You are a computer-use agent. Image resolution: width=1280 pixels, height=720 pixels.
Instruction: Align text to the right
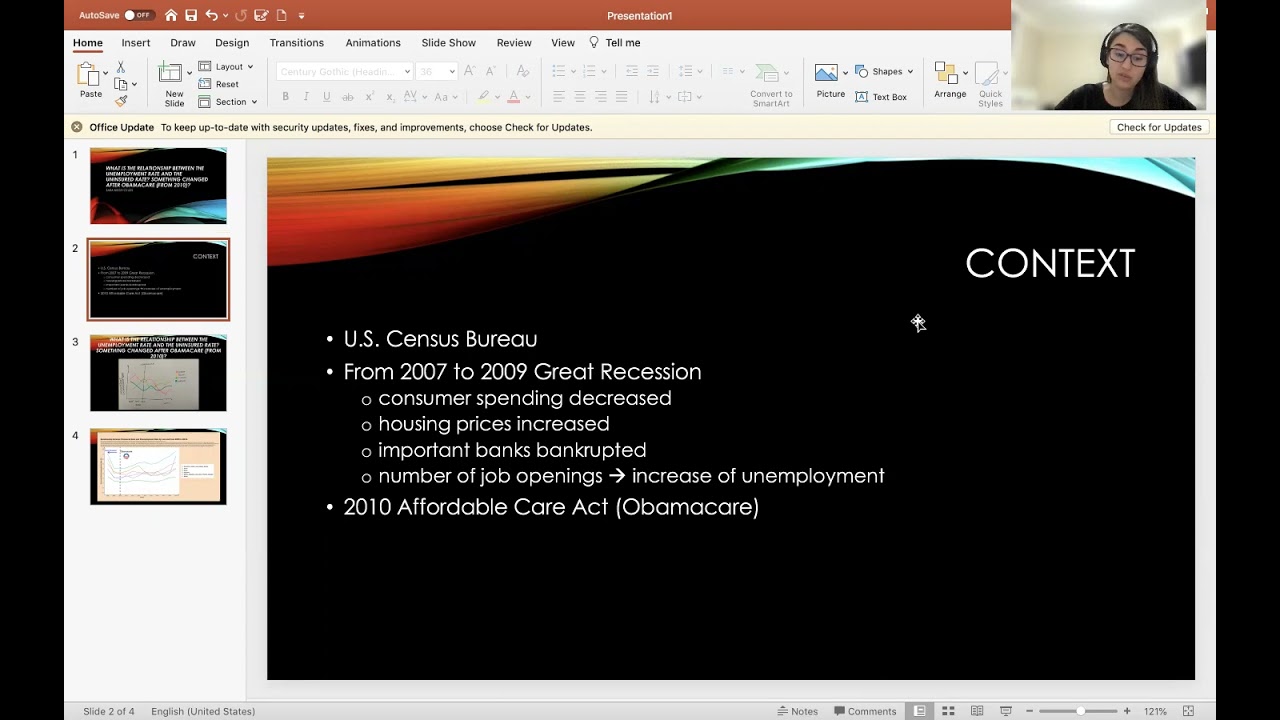[x=601, y=97]
